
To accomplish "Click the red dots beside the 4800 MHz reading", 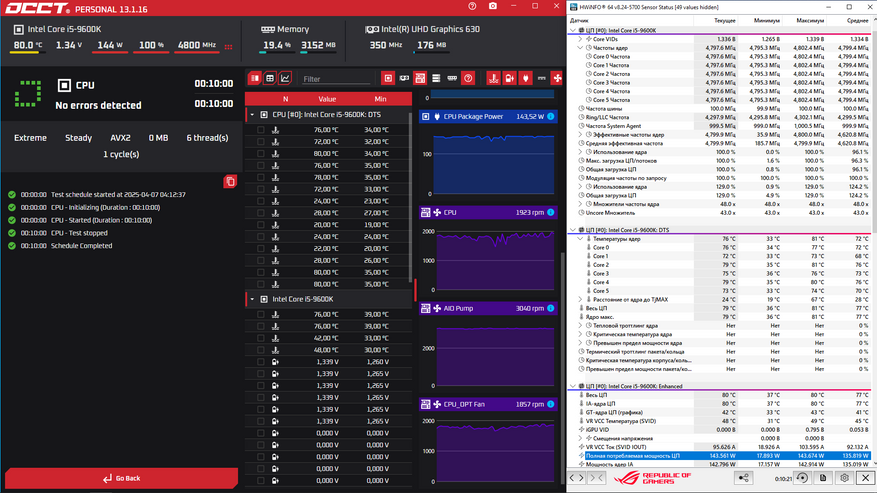I will 228,46.
